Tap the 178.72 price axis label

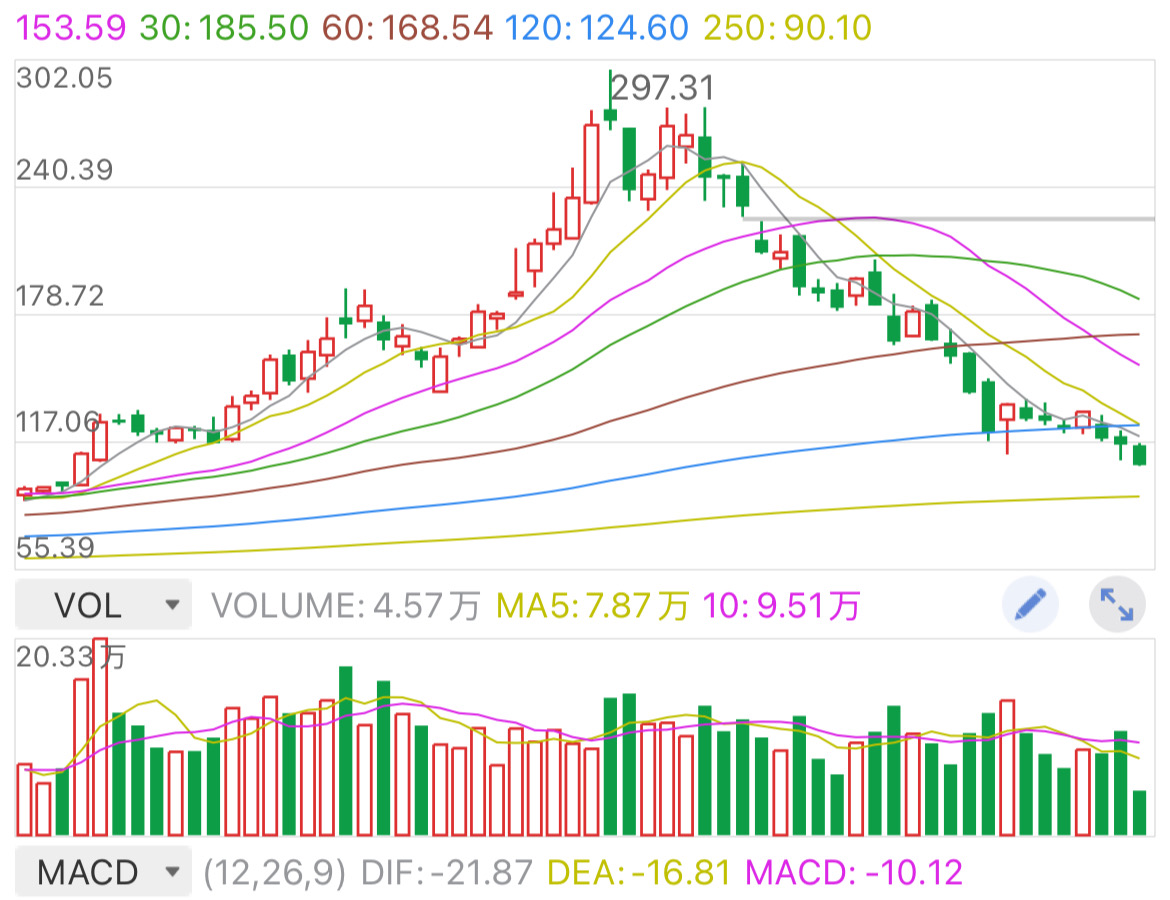[60, 296]
